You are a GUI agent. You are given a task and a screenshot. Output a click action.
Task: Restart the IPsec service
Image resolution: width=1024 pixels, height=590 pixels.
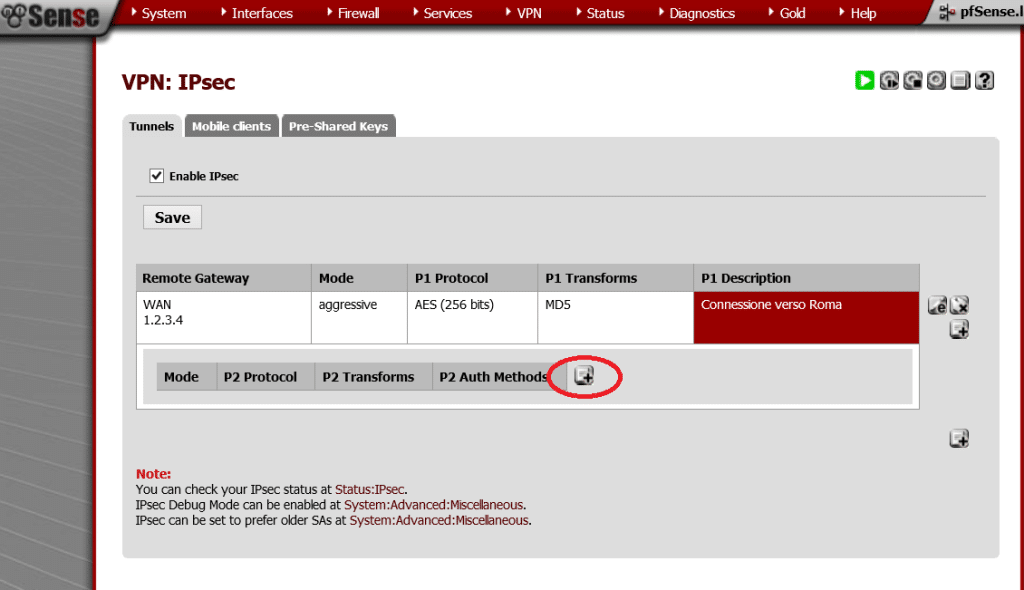(x=889, y=81)
